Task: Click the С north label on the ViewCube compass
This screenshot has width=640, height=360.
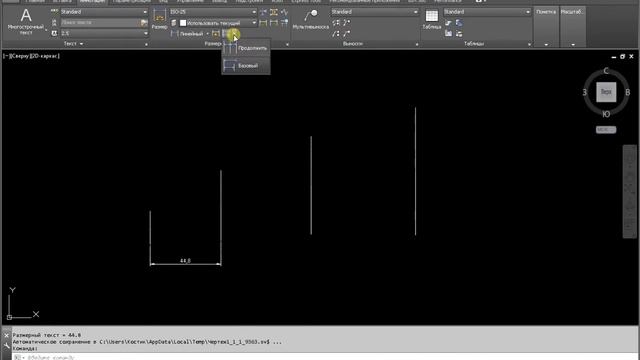Action: [606, 71]
